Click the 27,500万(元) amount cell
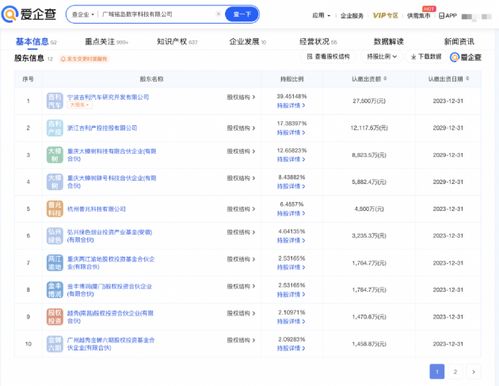Viewport: 499px width, 386px height. (x=369, y=101)
